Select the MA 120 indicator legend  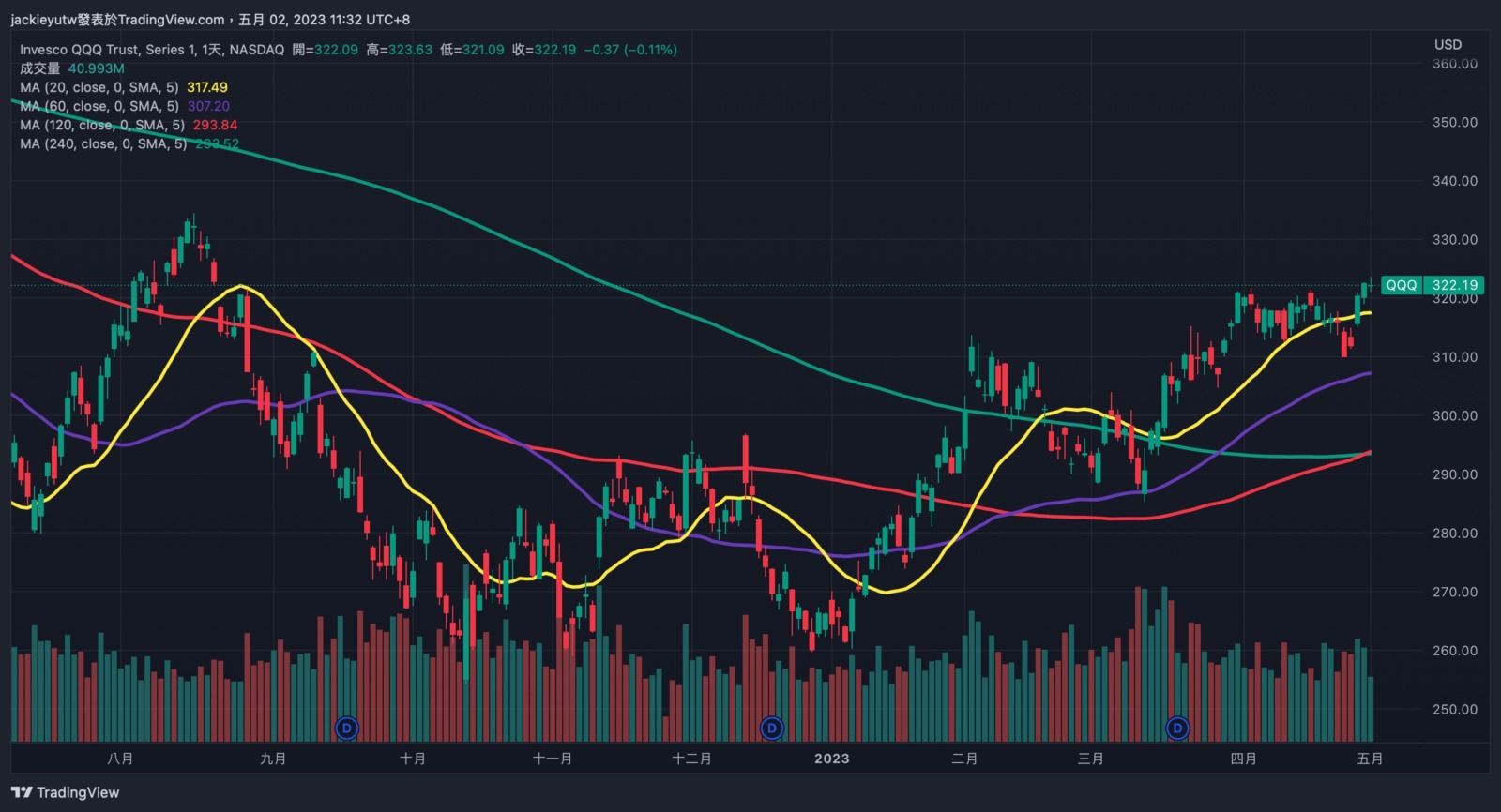tap(102, 125)
